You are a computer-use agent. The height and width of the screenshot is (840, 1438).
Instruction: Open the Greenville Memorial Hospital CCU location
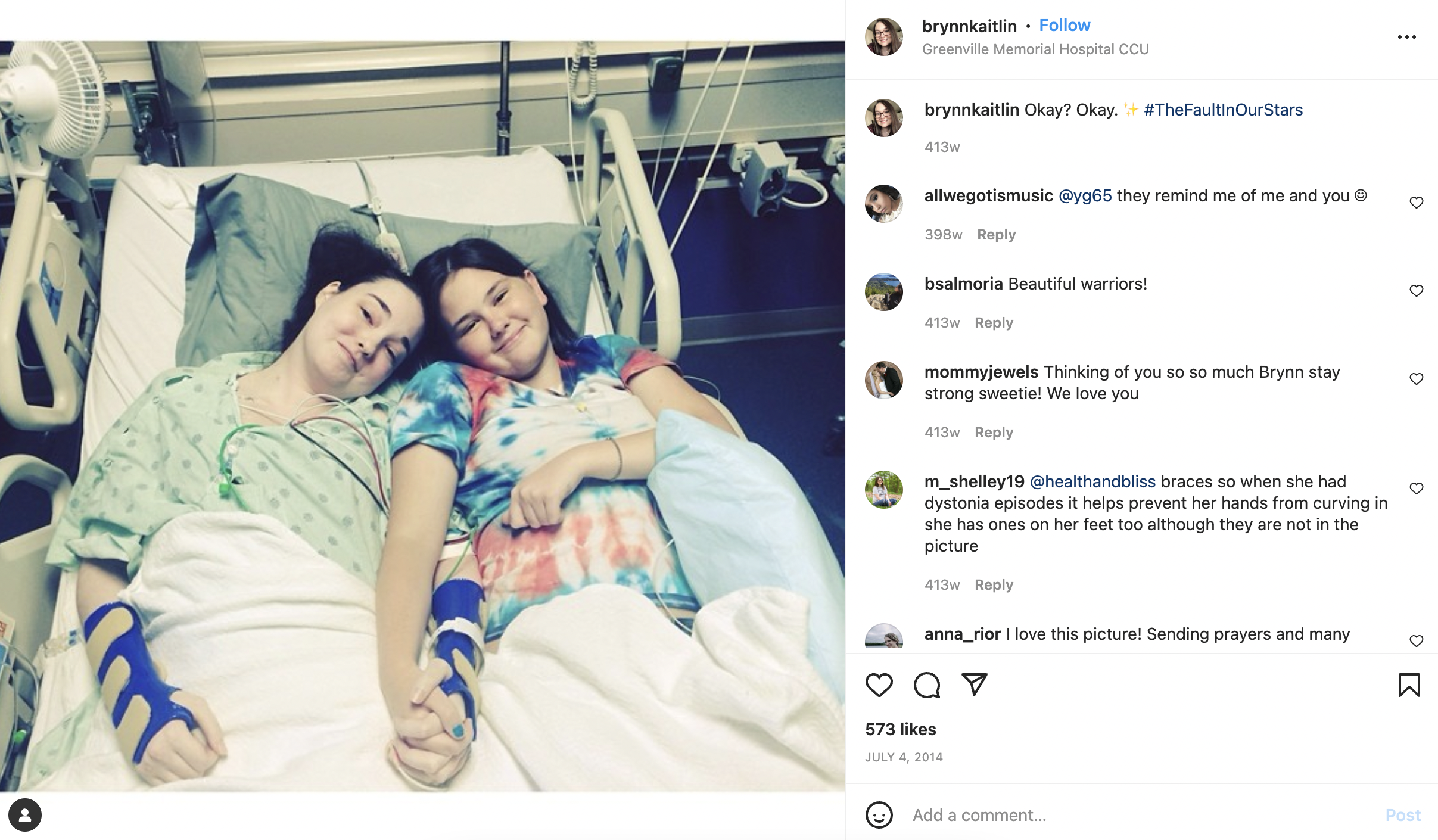[x=1035, y=49]
